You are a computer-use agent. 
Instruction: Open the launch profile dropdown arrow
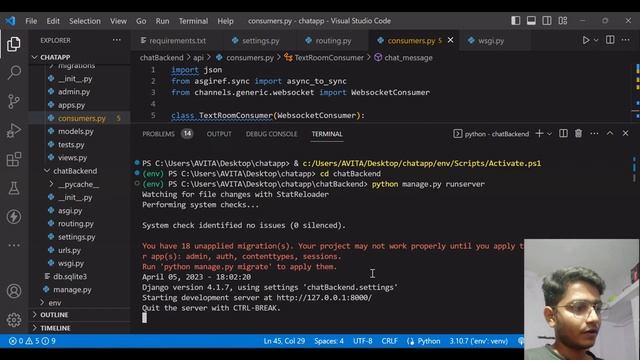[549, 133]
